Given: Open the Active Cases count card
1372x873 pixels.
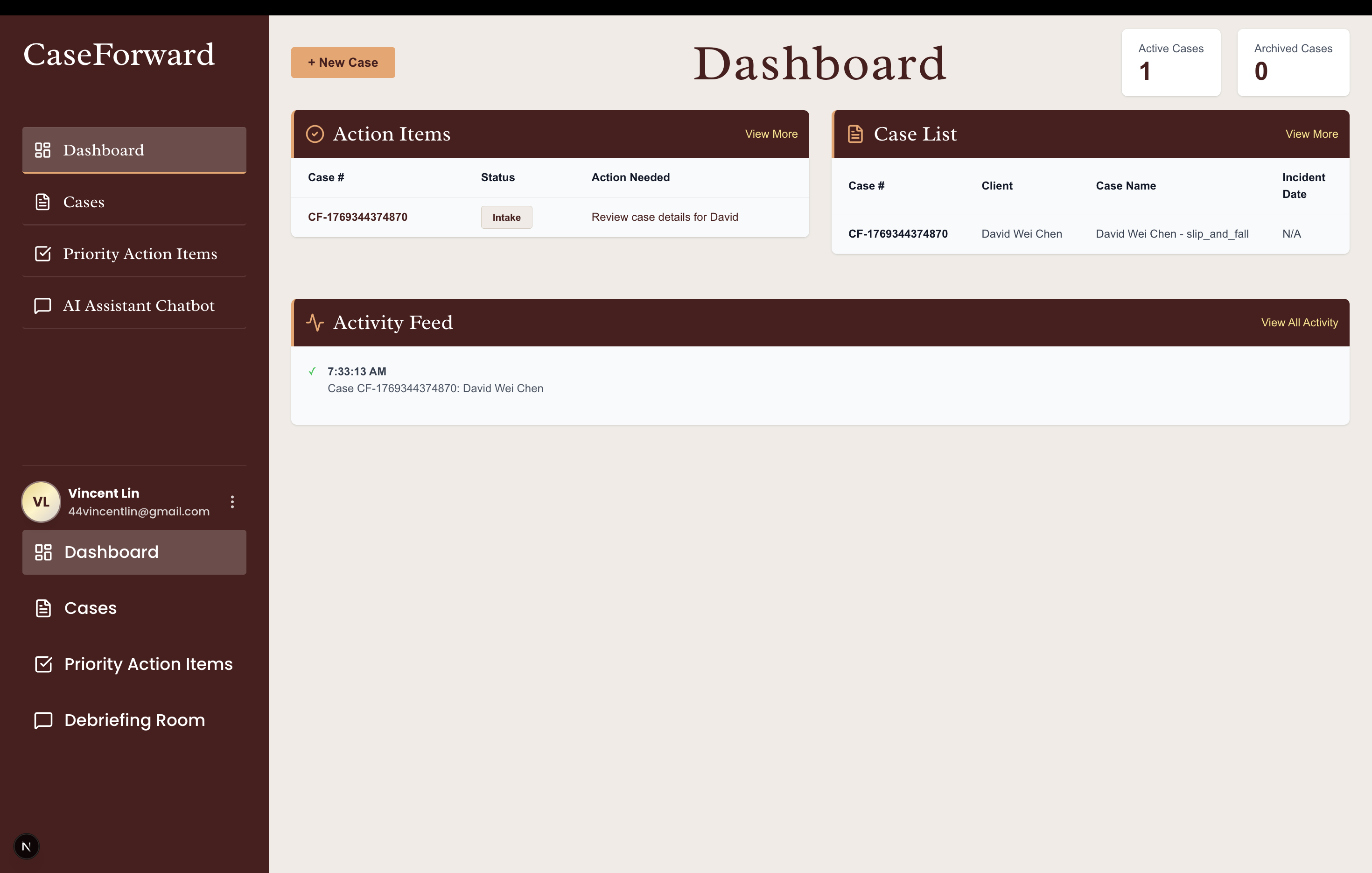Looking at the screenshot, I should 1170,62.
